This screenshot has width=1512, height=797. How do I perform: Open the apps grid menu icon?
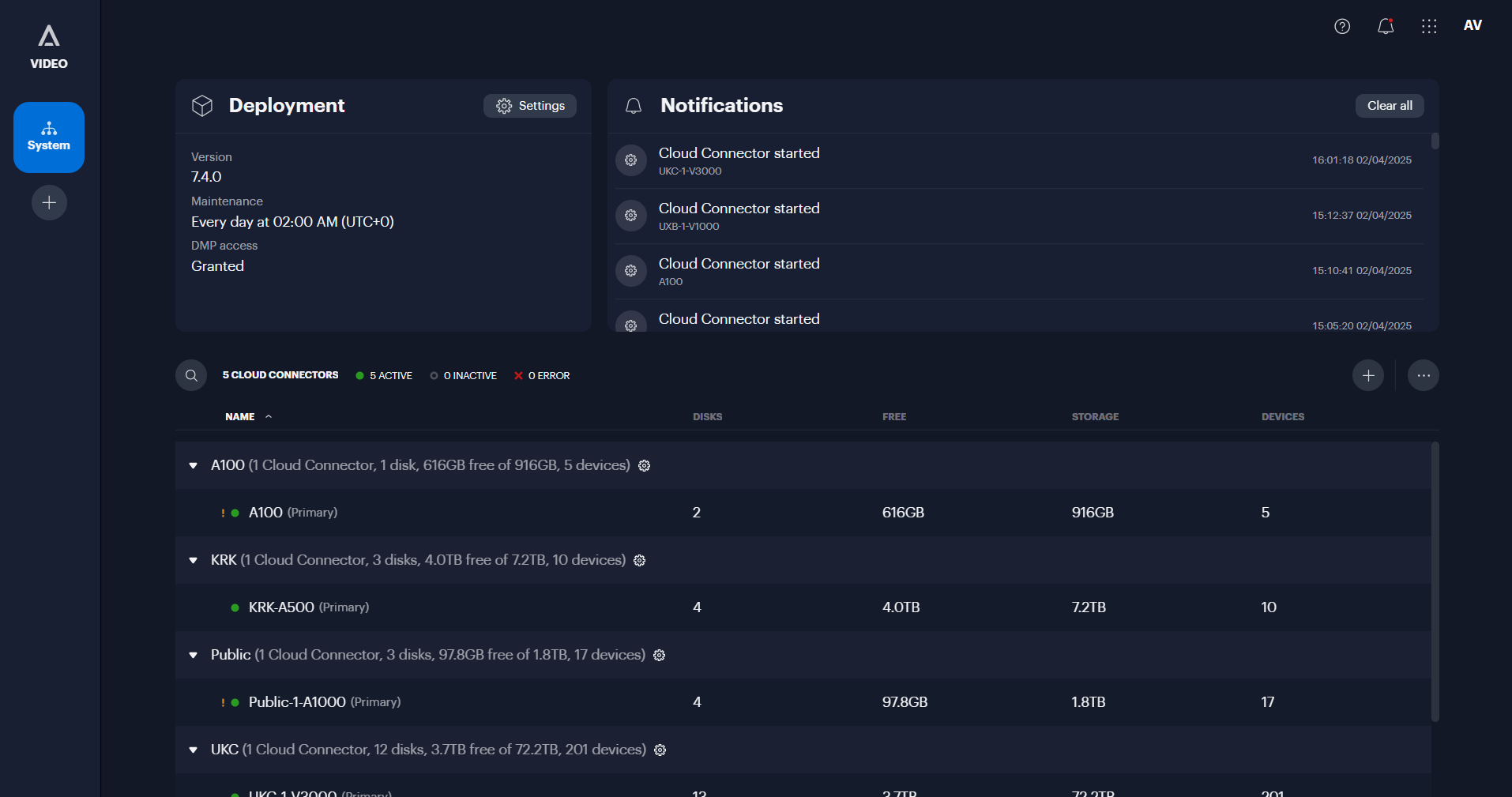pos(1429,26)
